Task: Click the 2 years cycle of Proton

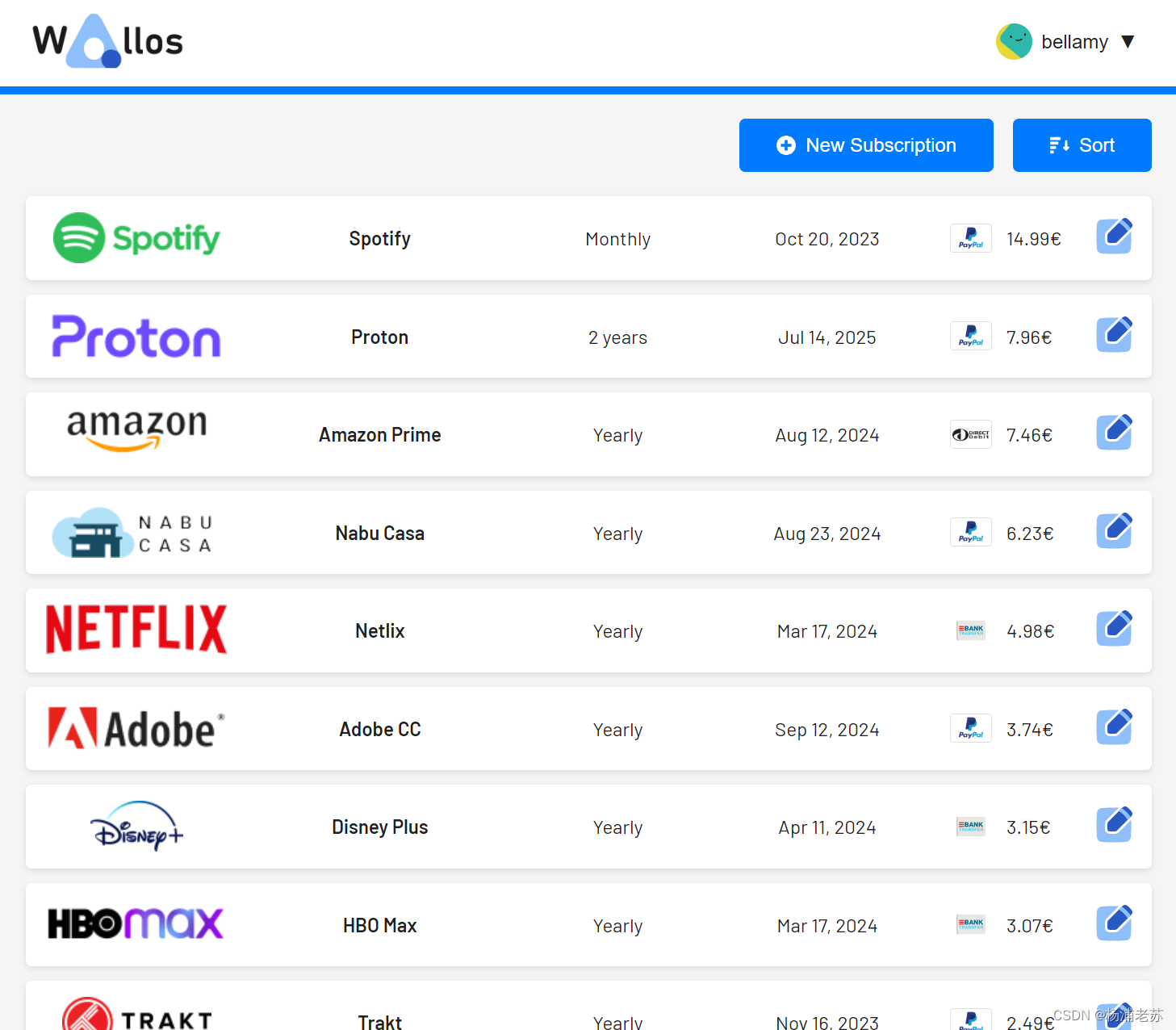Action: [x=618, y=337]
